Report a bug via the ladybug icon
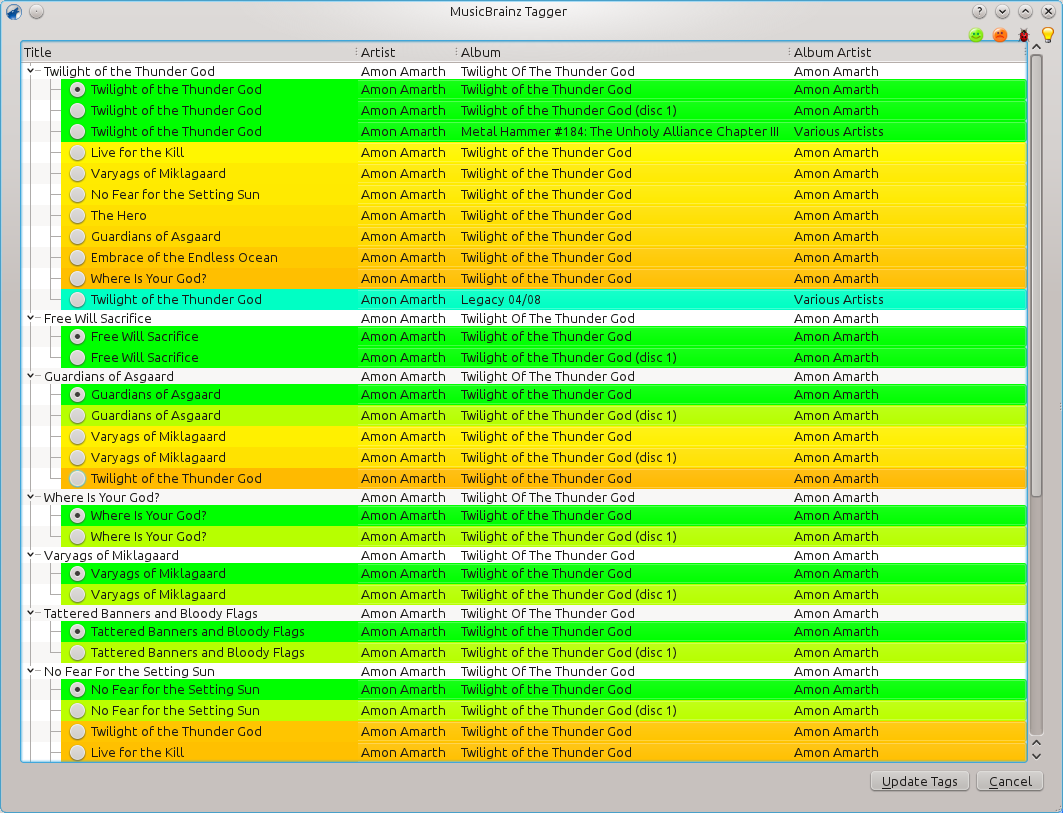This screenshot has width=1063, height=813. (x=1024, y=35)
